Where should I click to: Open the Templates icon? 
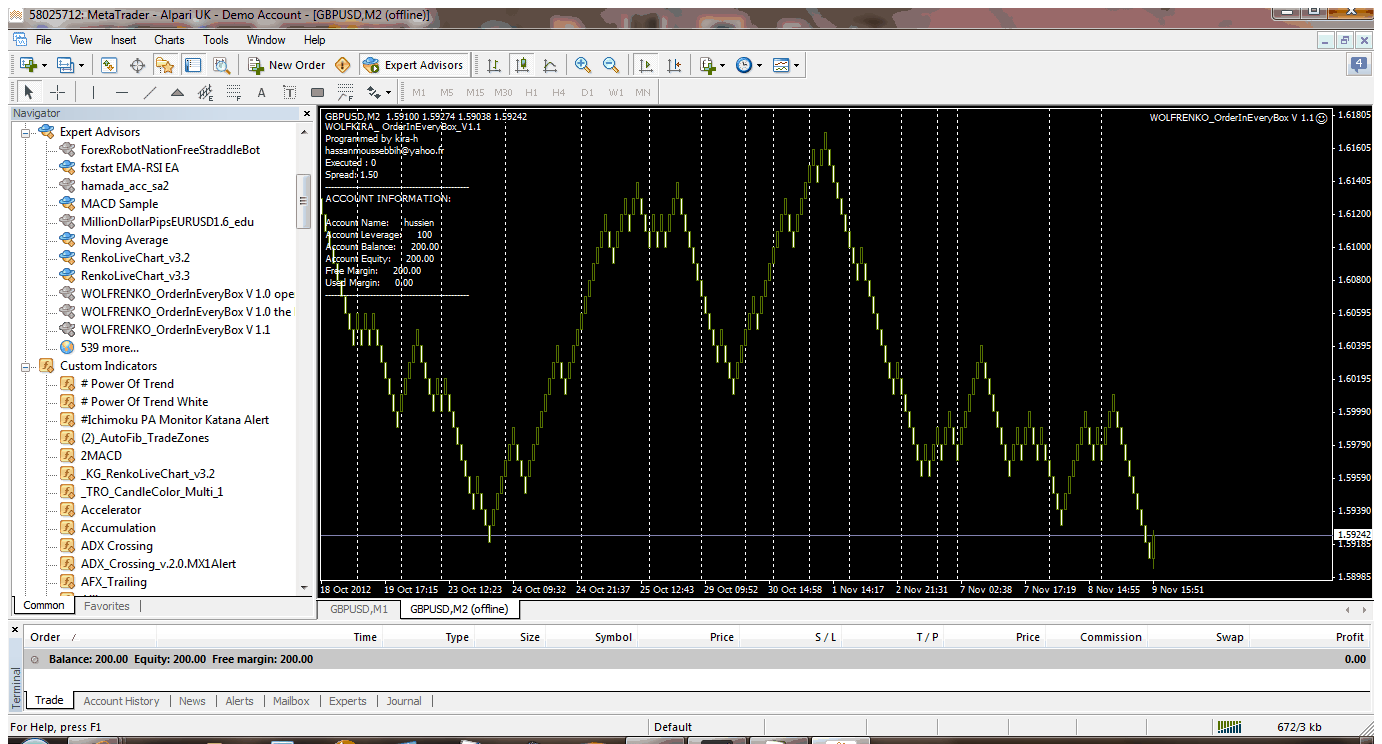pos(781,65)
